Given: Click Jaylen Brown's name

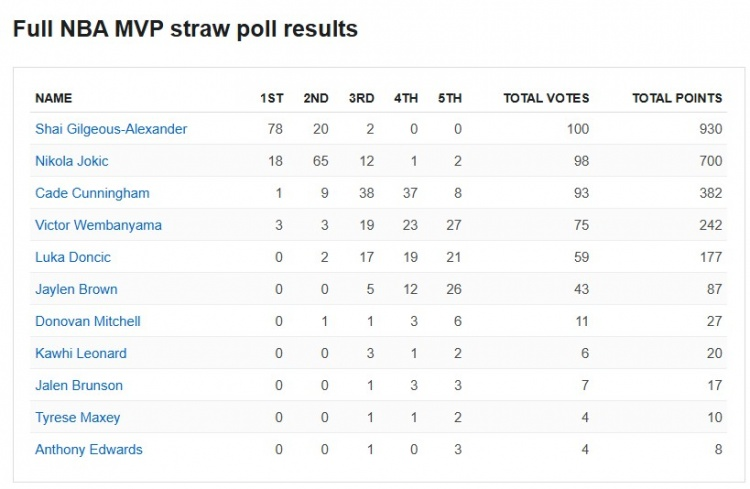Looking at the screenshot, I should tap(76, 289).
